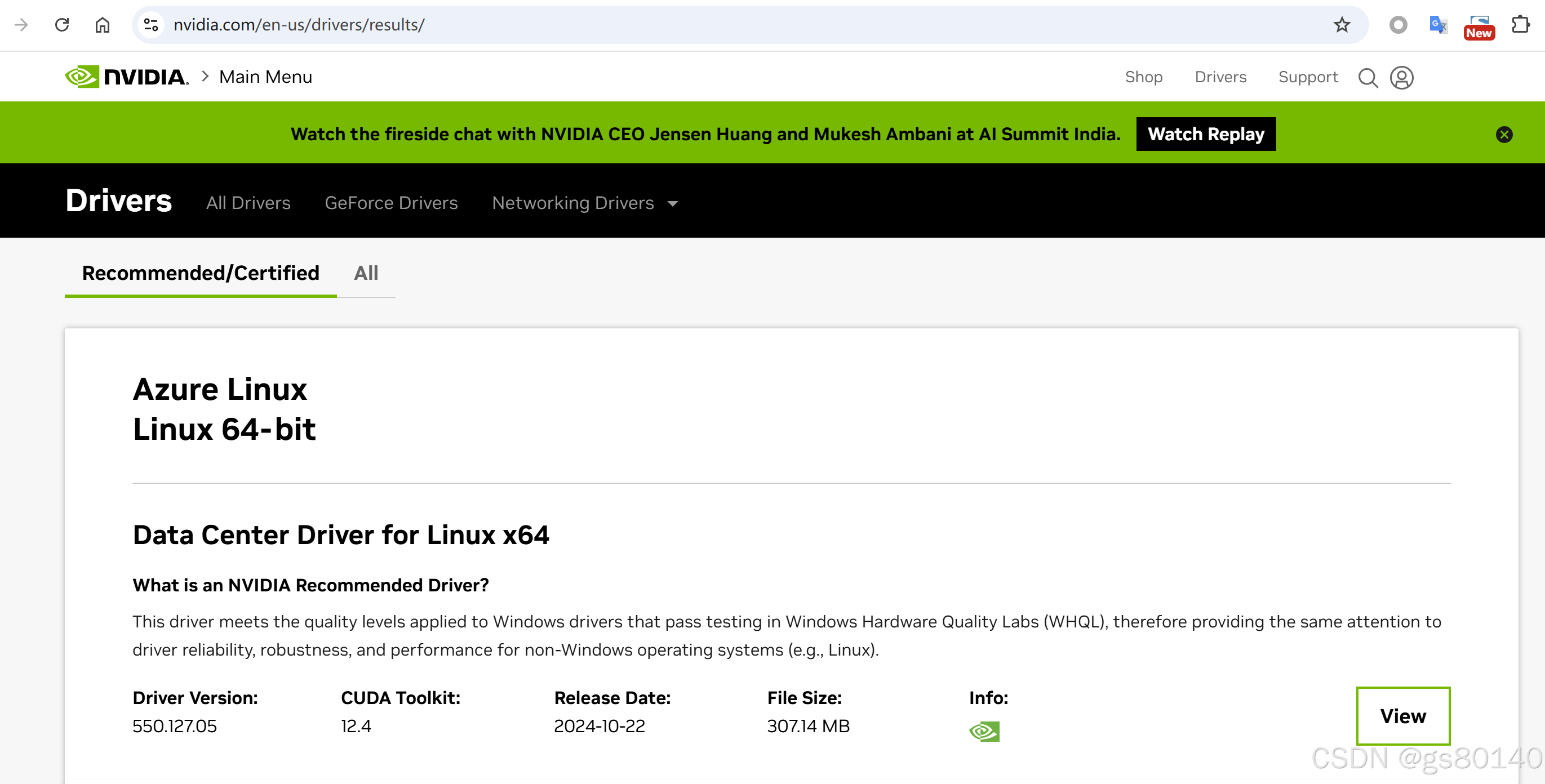Open the Google Translate extension icon
1545x784 pixels.
point(1437,25)
